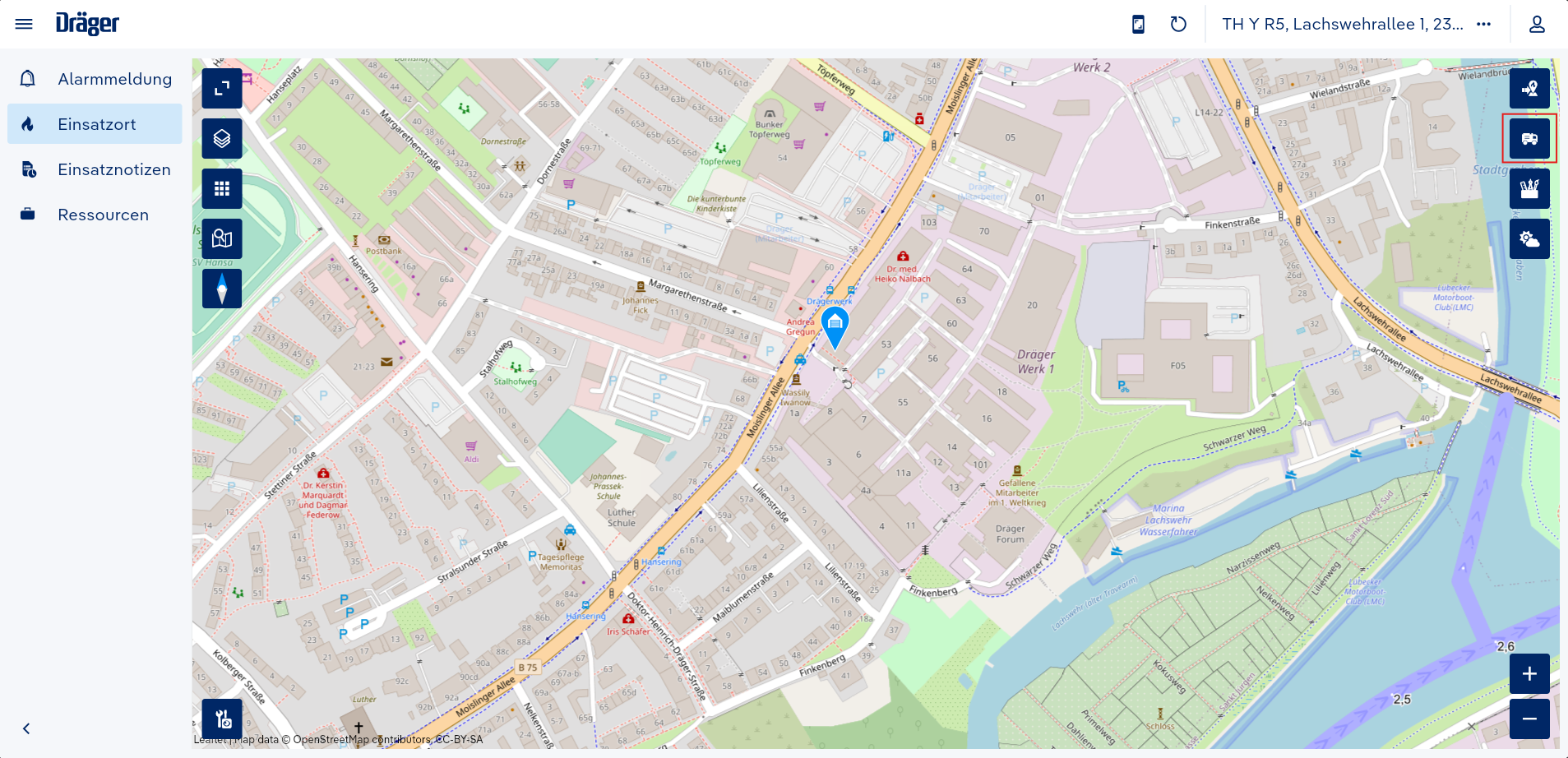Image resolution: width=1568 pixels, height=758 pixels.
Task: Click the Schwarzer Weg label near Lachswehrallee
Action: pos(1234,438)
